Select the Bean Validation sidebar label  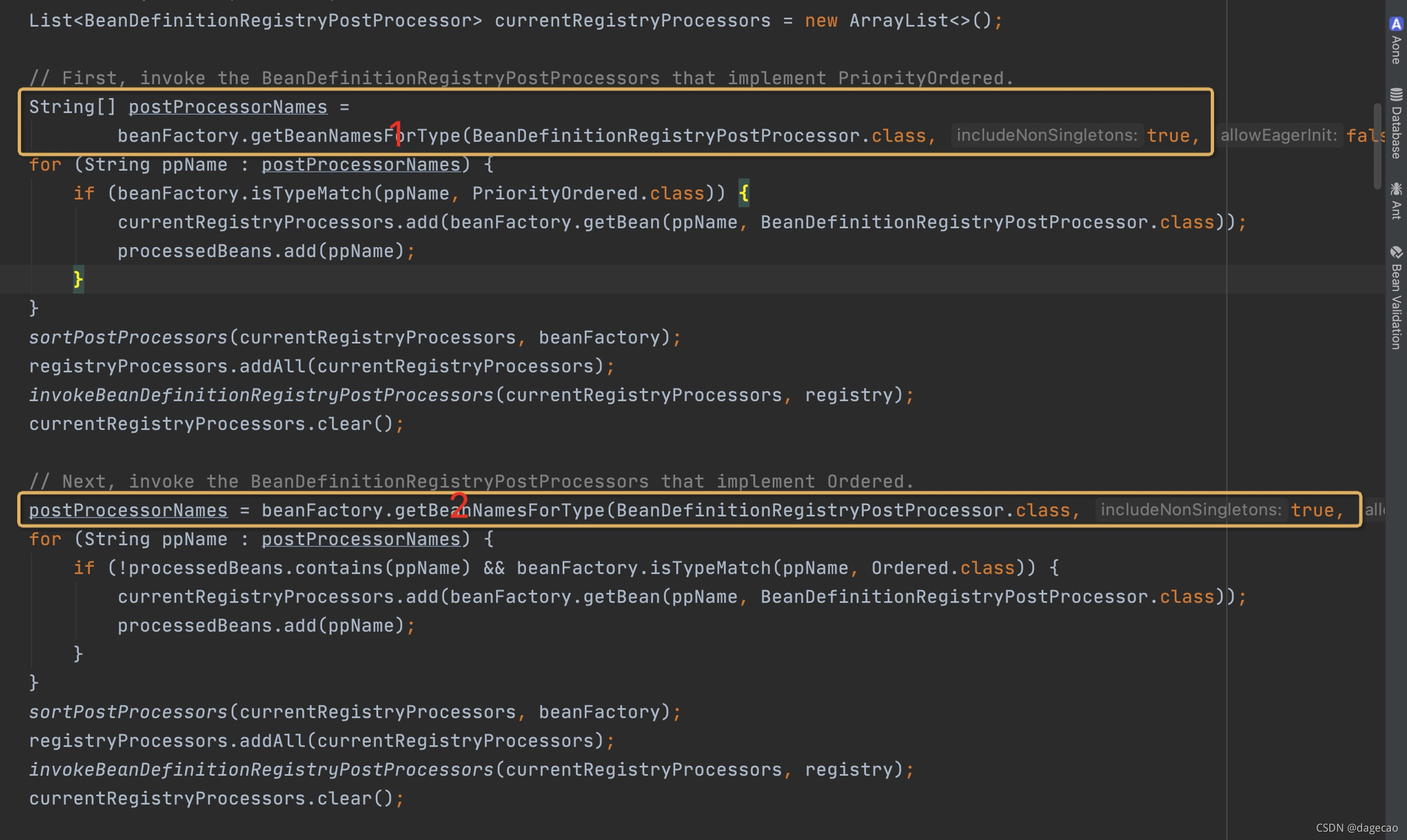pyautogui.click(x=1396, y=307)
